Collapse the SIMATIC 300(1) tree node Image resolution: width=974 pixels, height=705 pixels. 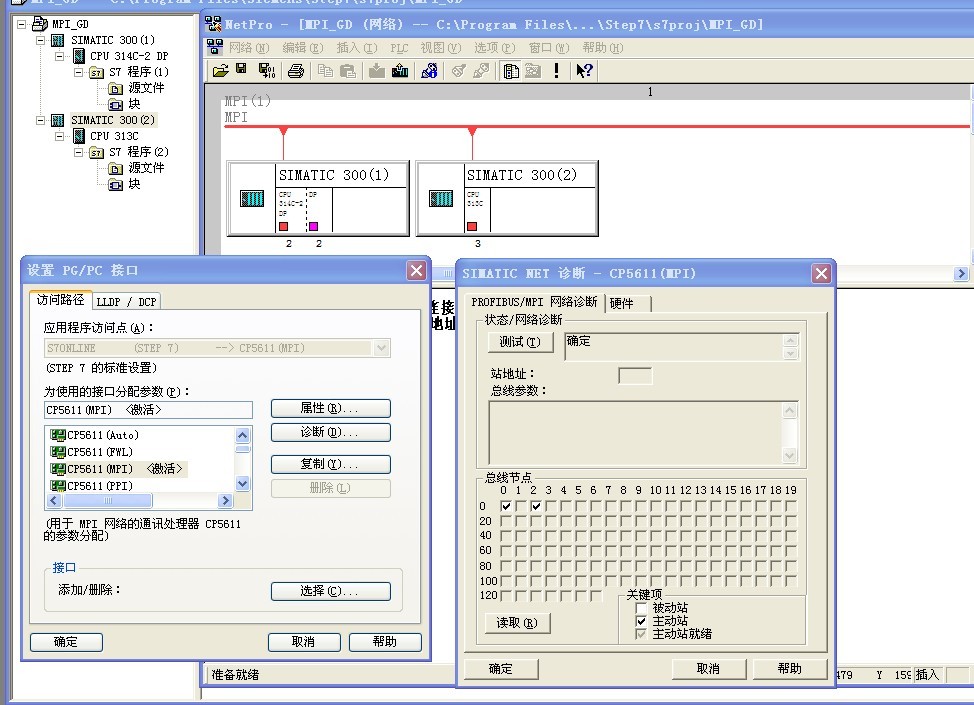[41, 40]
